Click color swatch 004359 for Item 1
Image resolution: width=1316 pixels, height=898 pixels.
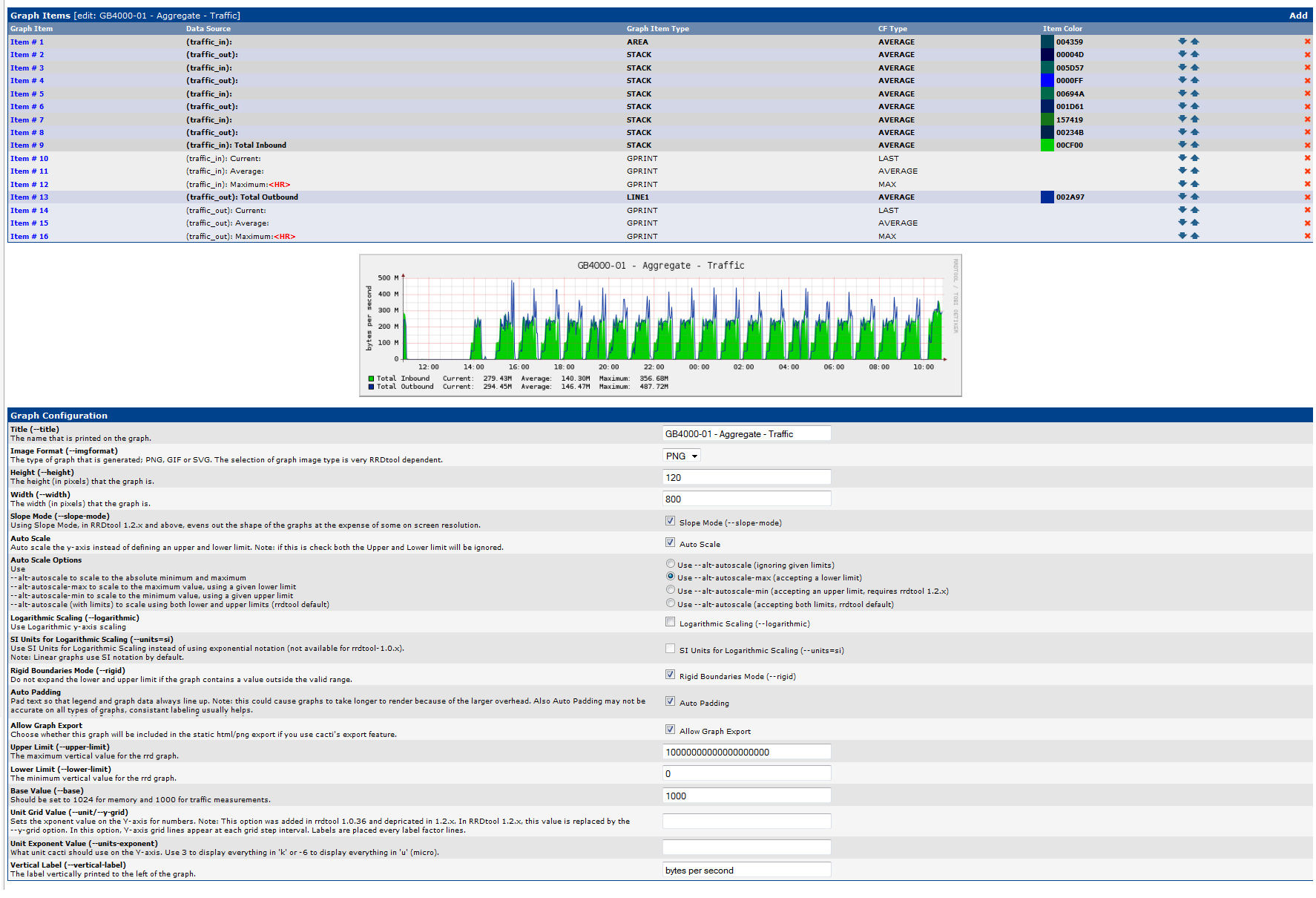click(1047, 42)
